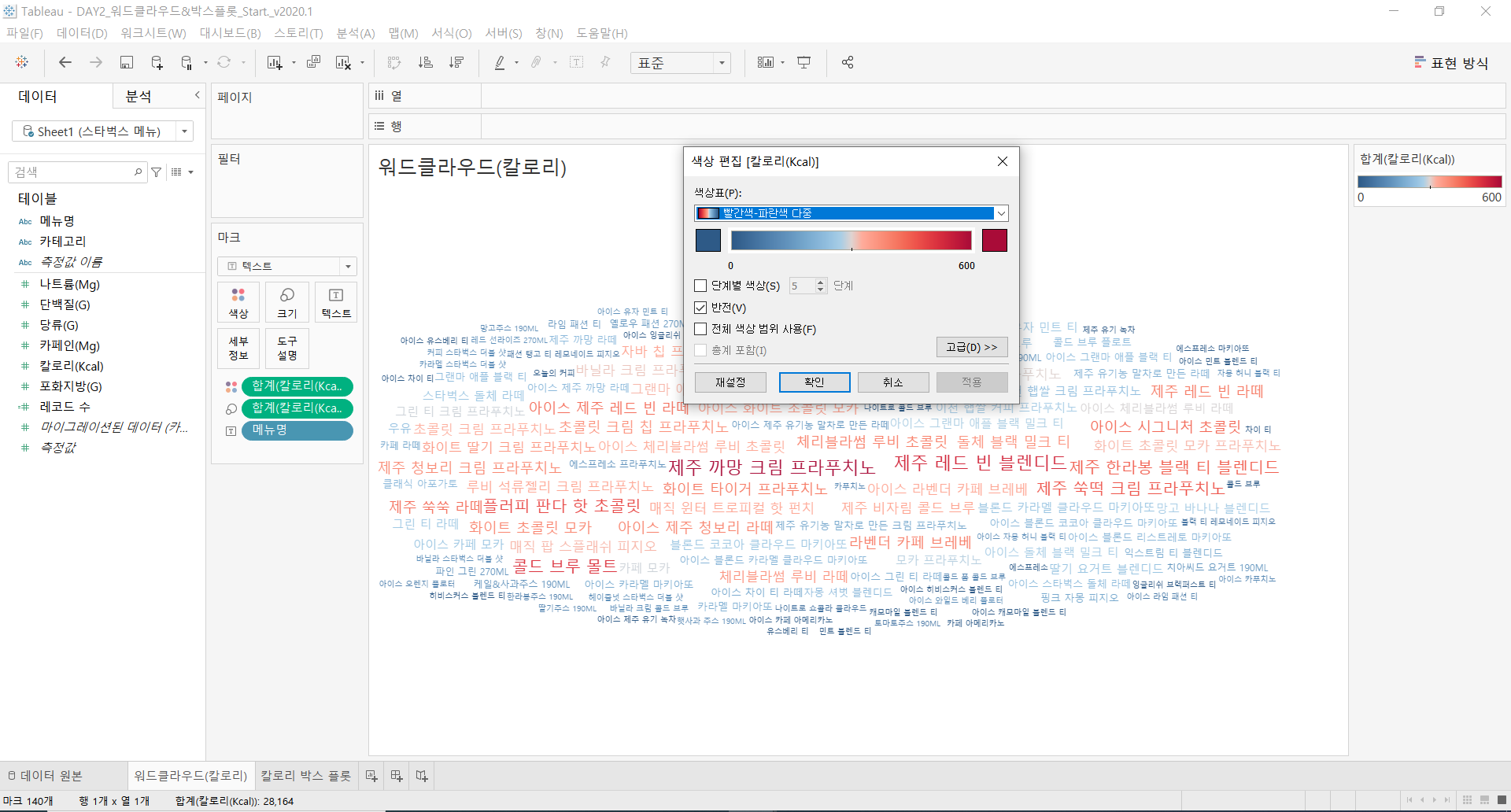Click the share workbook icon

click(848, 62)
